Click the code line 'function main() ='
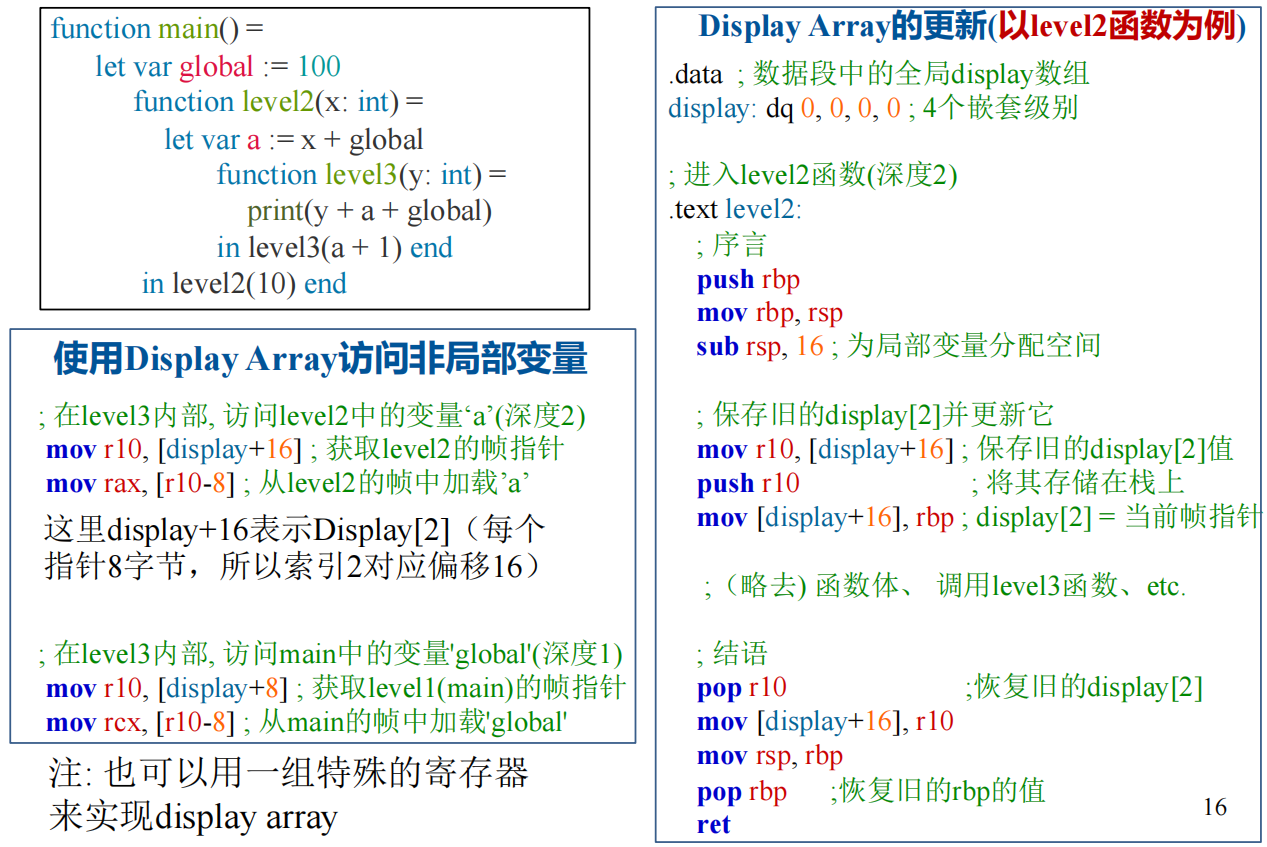Image resolution: width=1267 pixels, height=847 pixels. [x=157, y=29]
